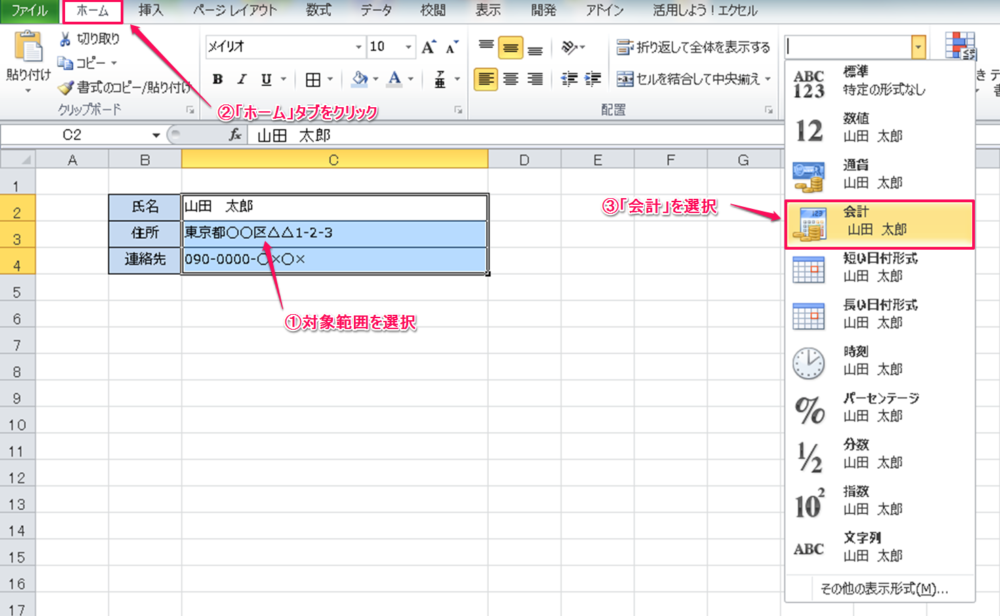Image resolution: width=1000 pixels, height=616 pixels.
Task: Open the データ (Data) tab
Action: coord(376,11)
